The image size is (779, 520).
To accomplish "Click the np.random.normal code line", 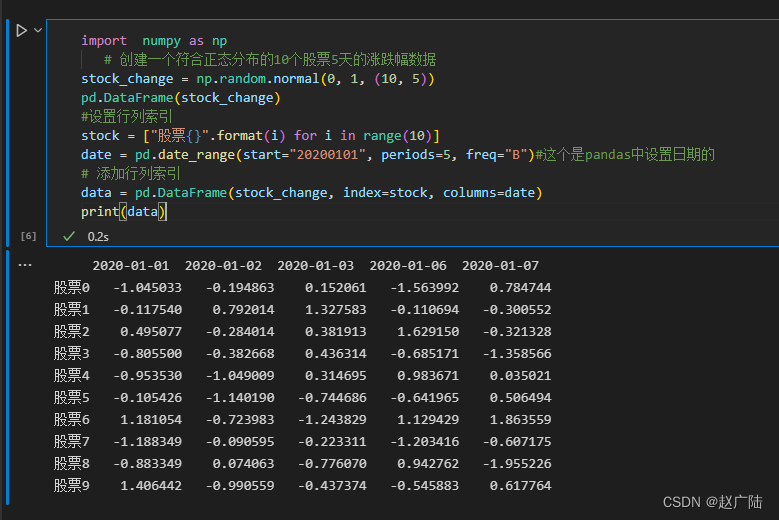I will point(258,79).
